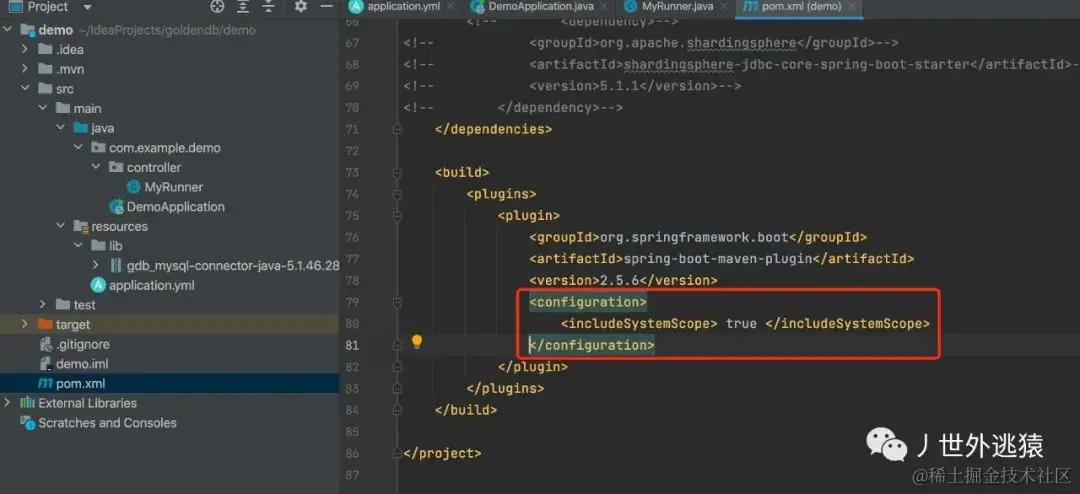Click the Select Opened File crosshair icon

[x=217, y=7]
